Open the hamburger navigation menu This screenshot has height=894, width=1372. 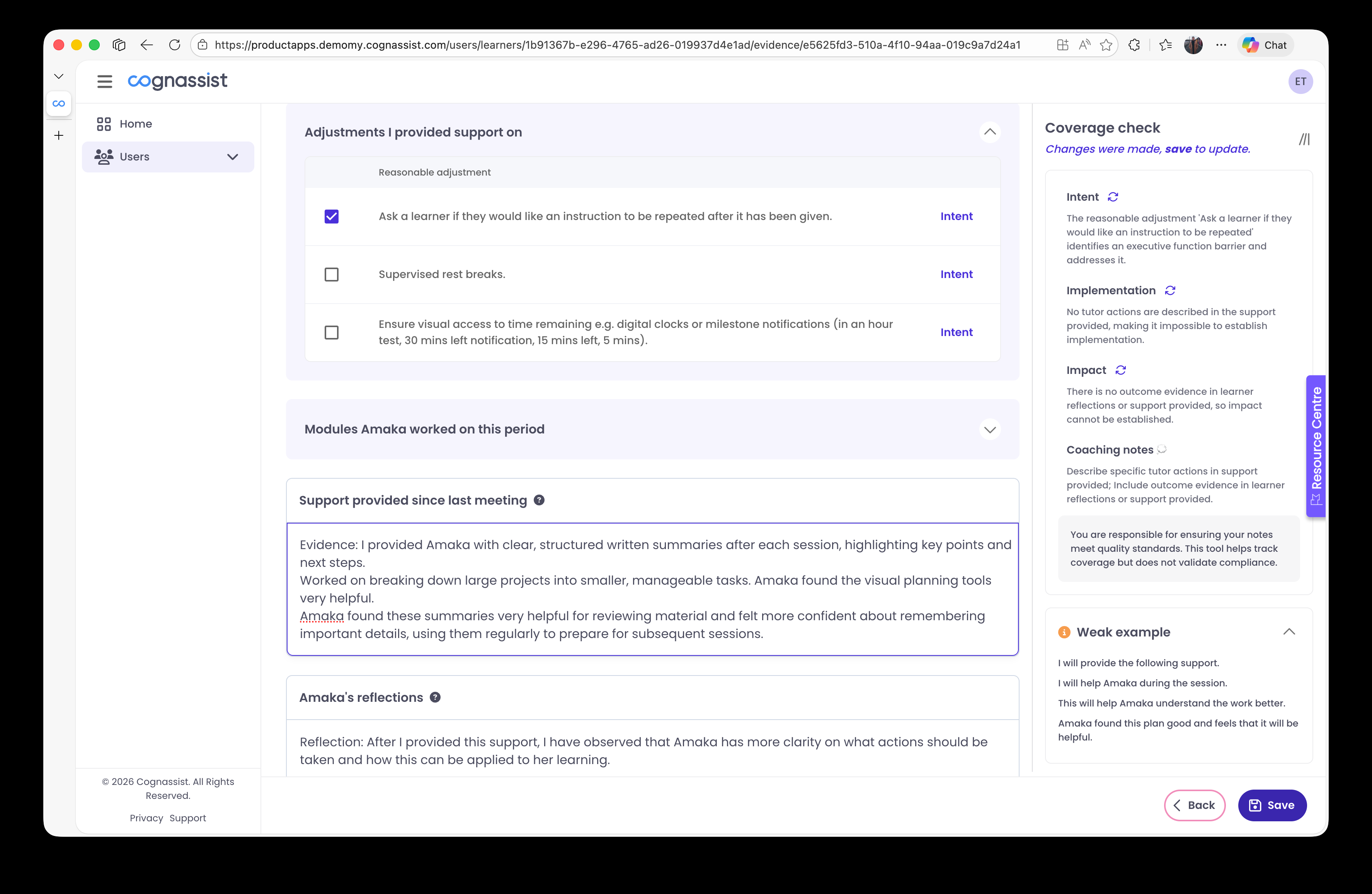pos(104,81)
